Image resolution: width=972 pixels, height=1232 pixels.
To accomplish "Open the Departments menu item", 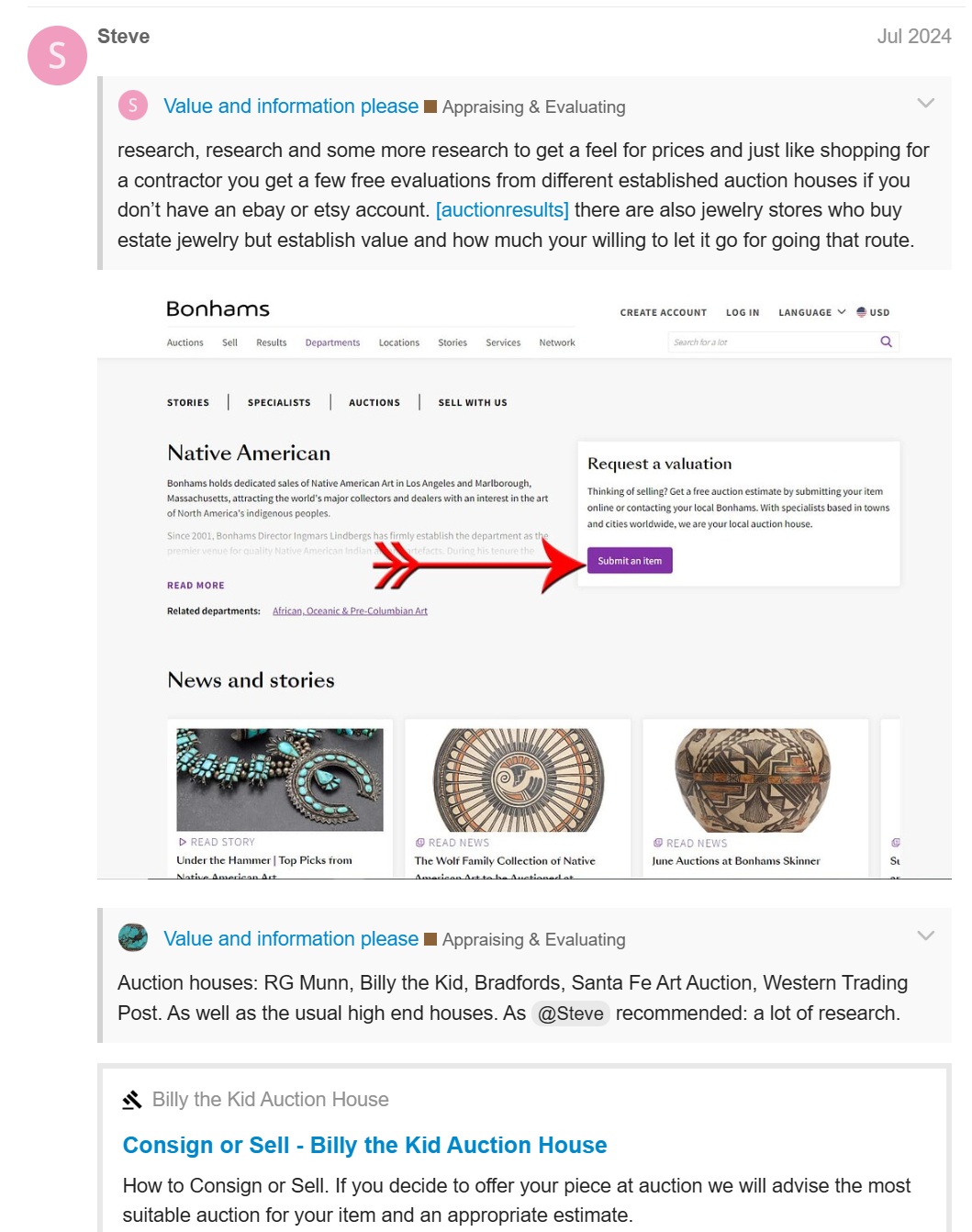I will point(332,342).
